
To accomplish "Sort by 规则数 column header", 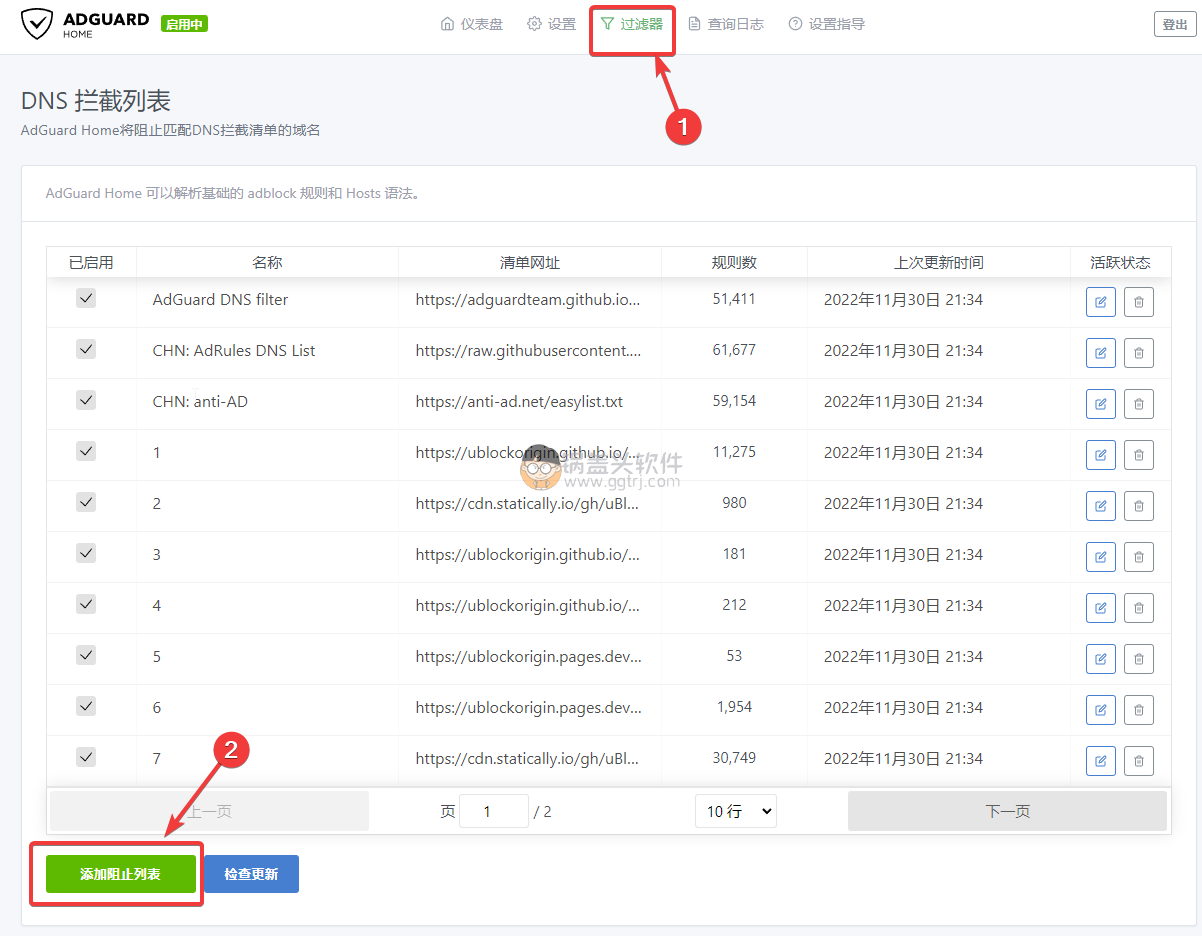I will 734,263.
